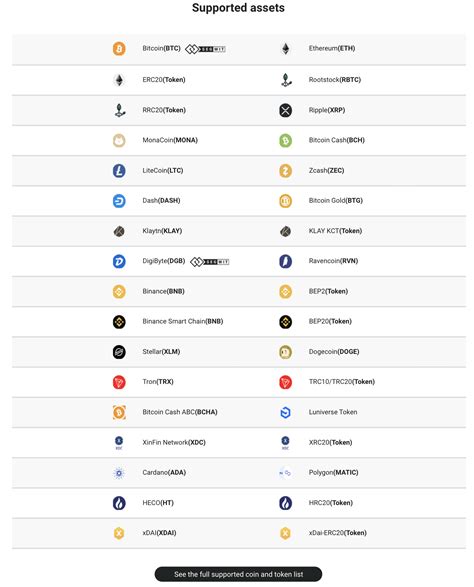Select the blue LiteCoin icon
This screenshot has width=474, height=587.
(x=119, y=171)
